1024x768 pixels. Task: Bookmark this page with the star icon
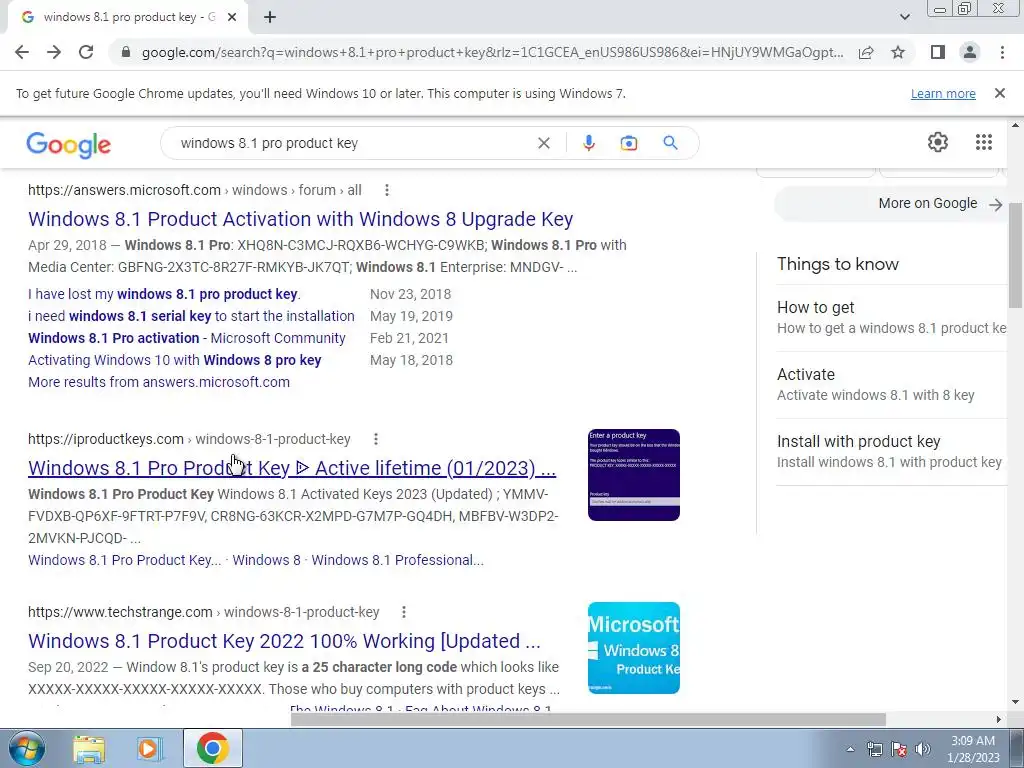(898, 52)
